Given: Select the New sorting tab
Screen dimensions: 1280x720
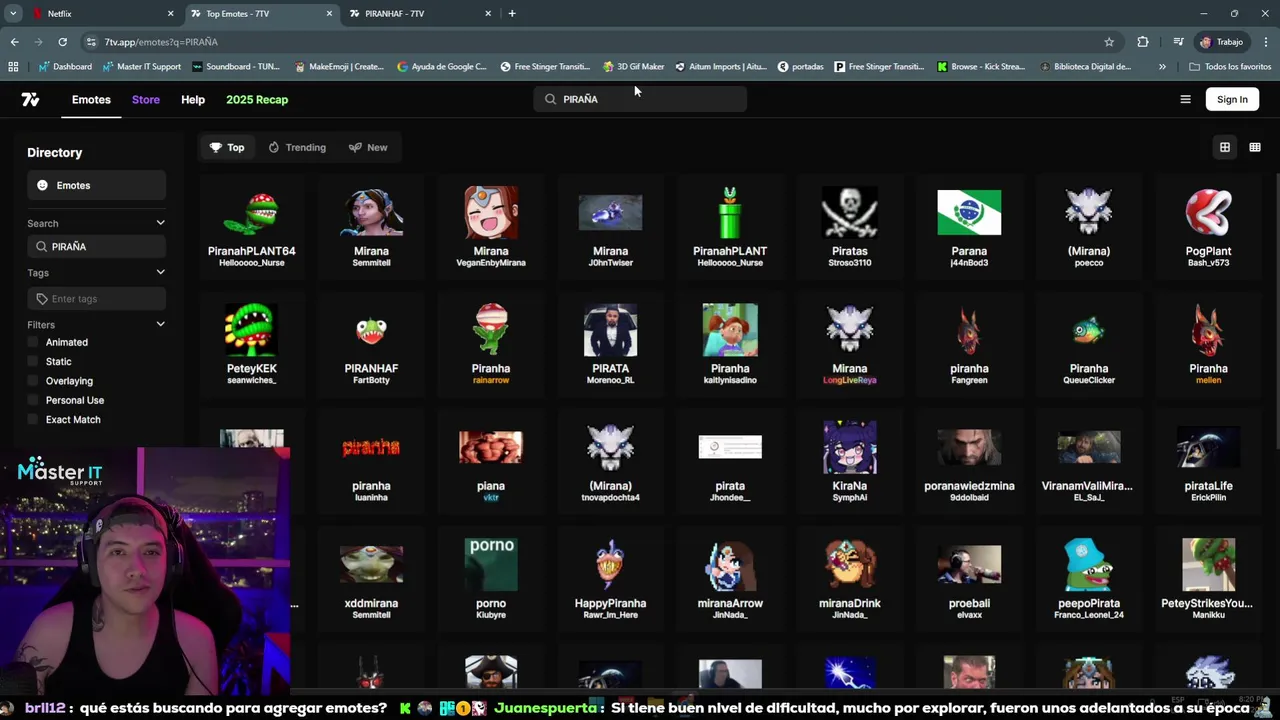Looking at the screenshot, I should tap(368, 147).
